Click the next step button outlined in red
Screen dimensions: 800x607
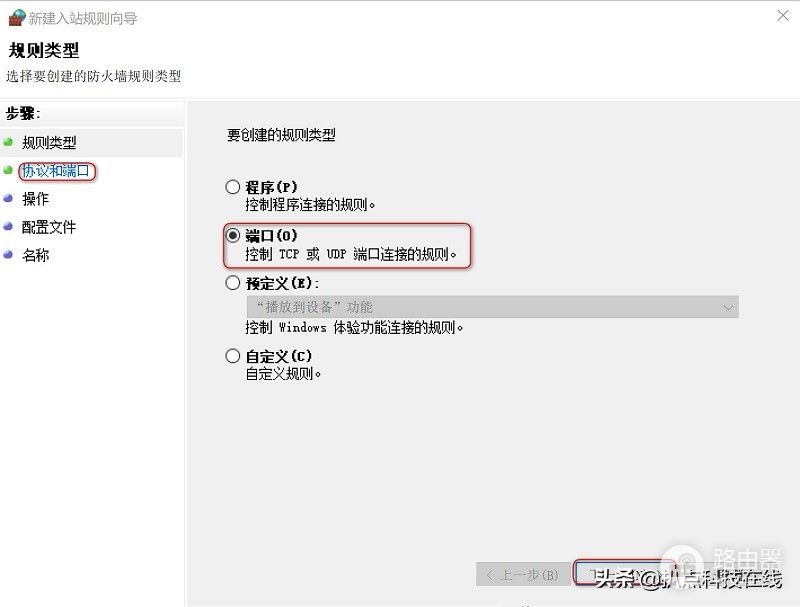624,572
